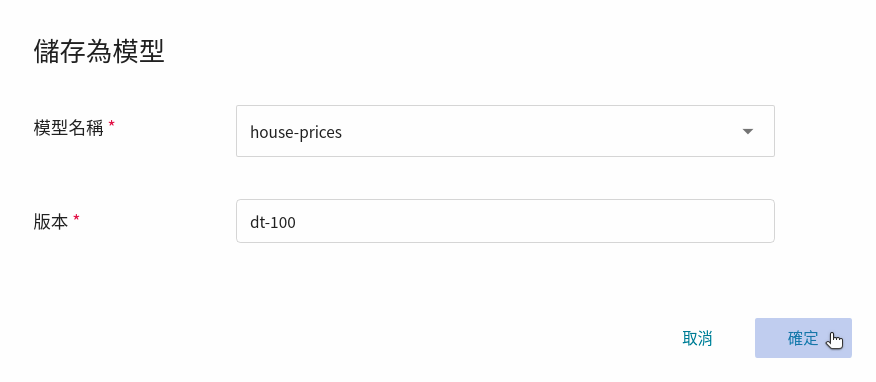Viewport: 876px width, 382px height.
Task: Confirm with the 確定 button
Action: tap(803, 338)
